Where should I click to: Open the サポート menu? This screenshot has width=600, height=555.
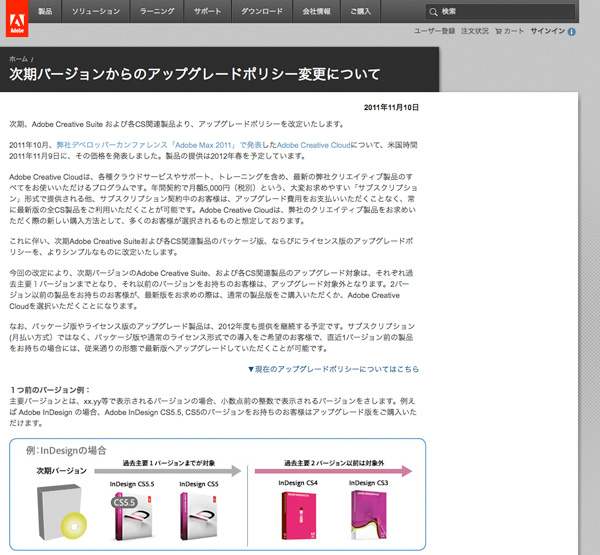pyautogui.click(x=208, y=12)
